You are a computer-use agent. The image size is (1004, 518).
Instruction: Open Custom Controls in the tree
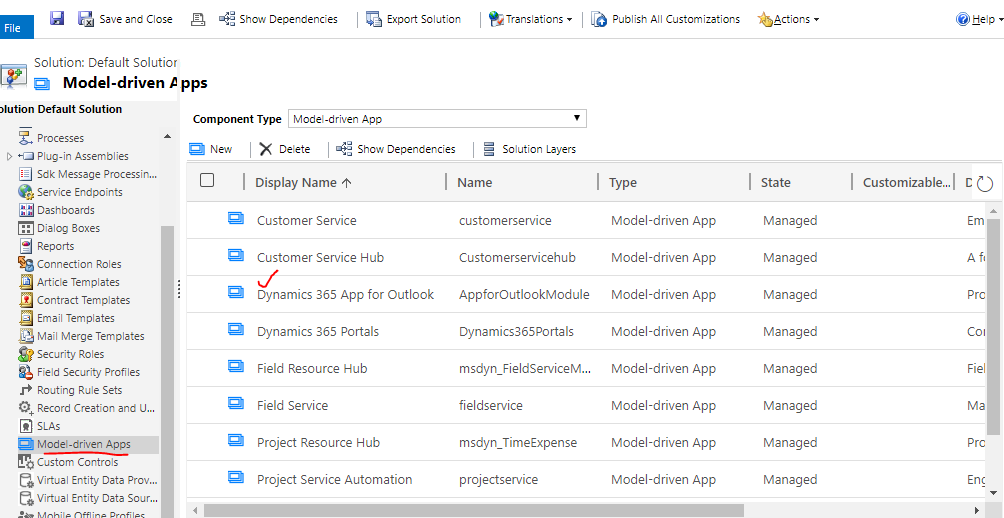tap(77, 462)
